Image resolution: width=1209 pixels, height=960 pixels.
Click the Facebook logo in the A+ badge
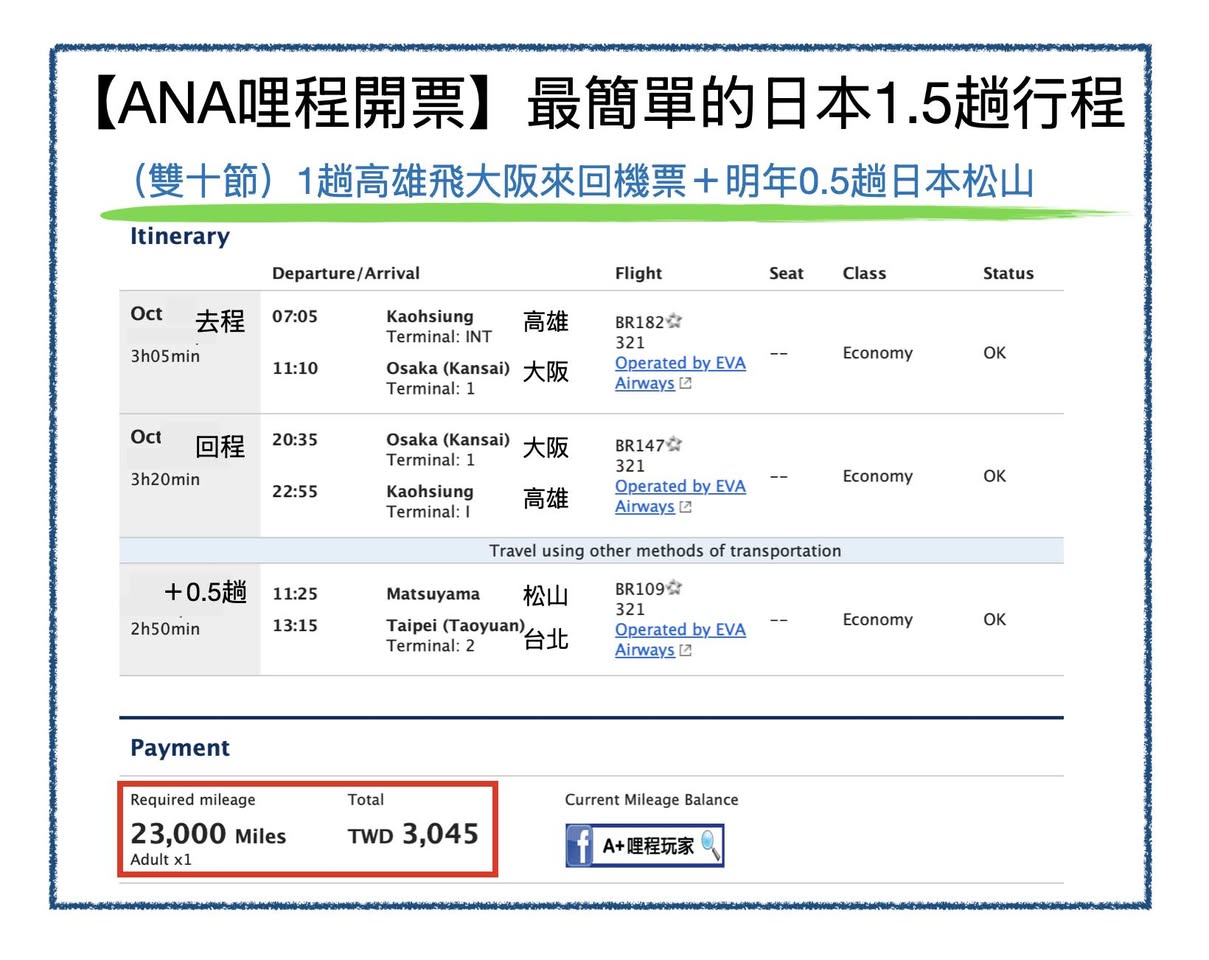[581, 846]
